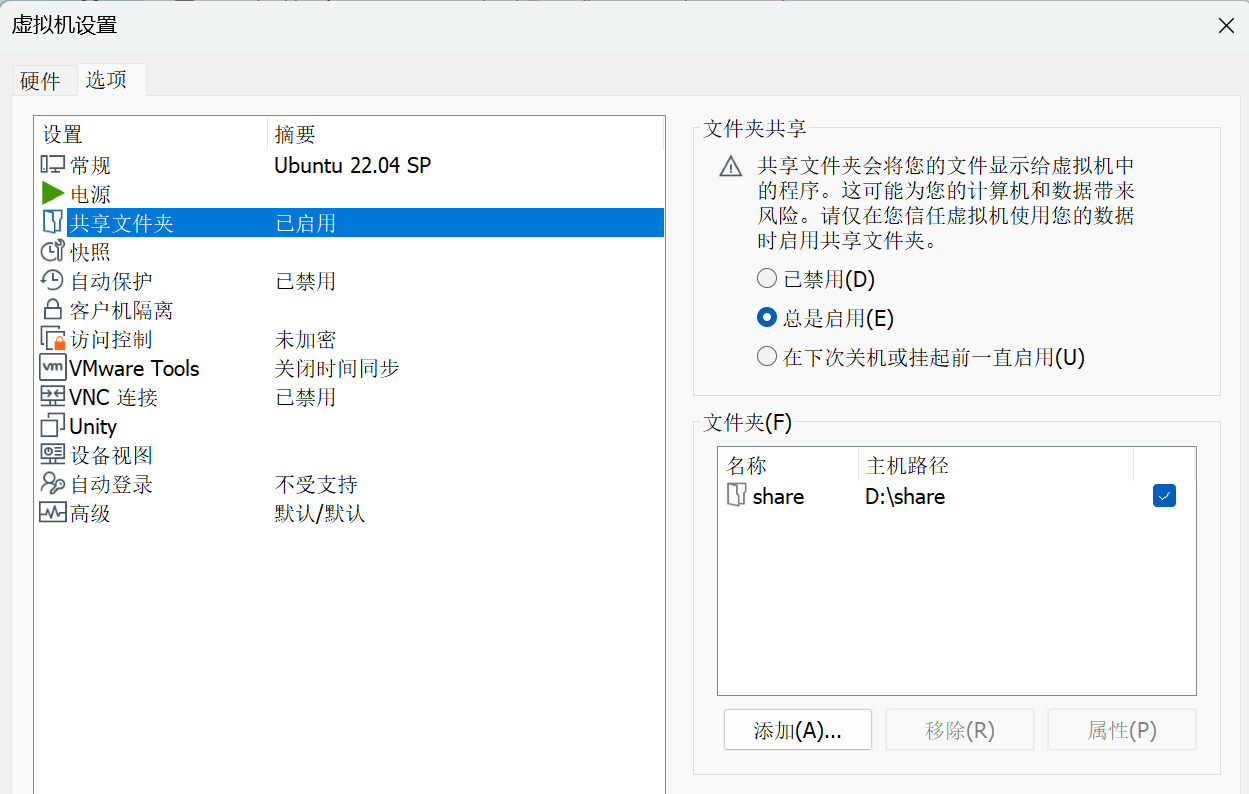This screenshot has height=794, width=1249.
Task: Click the 属性(P) button
Action: [1122, 730]
